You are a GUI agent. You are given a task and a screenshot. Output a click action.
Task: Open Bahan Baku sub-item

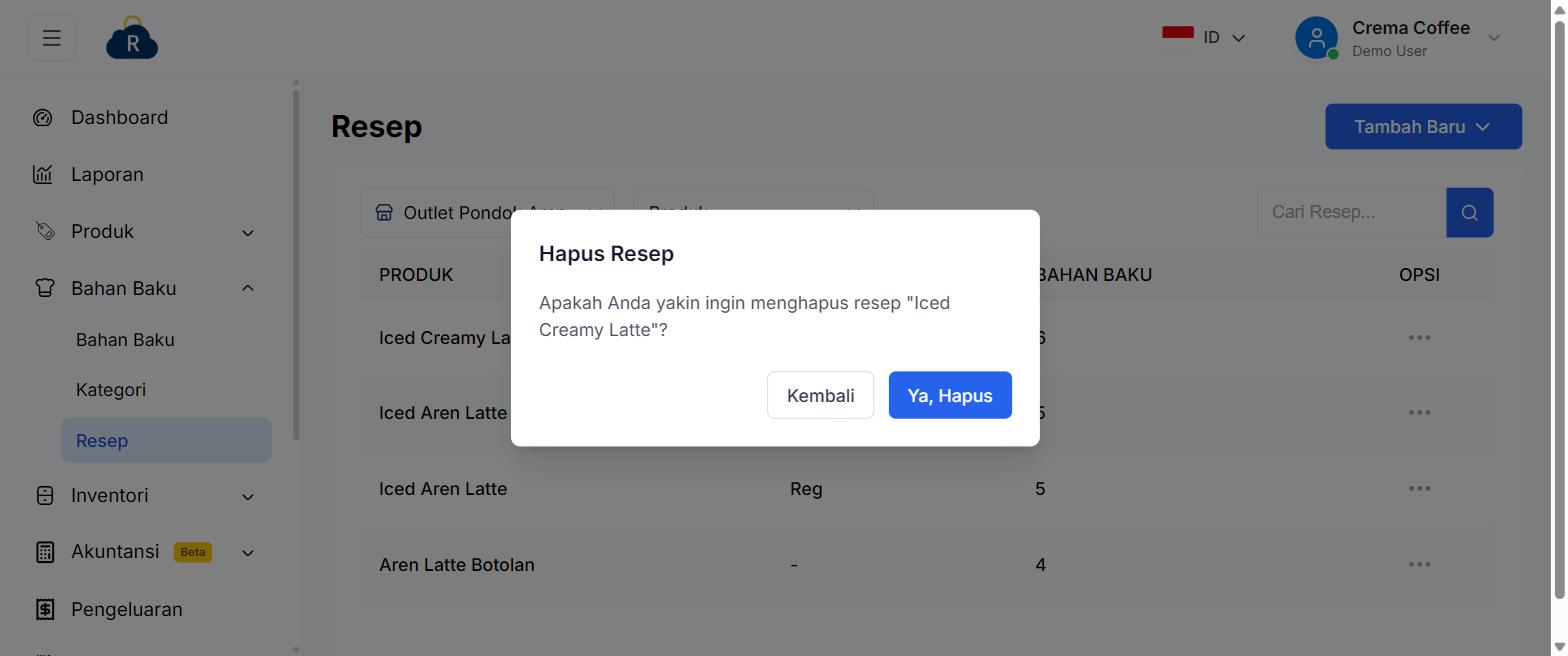(x=125, y=340)
